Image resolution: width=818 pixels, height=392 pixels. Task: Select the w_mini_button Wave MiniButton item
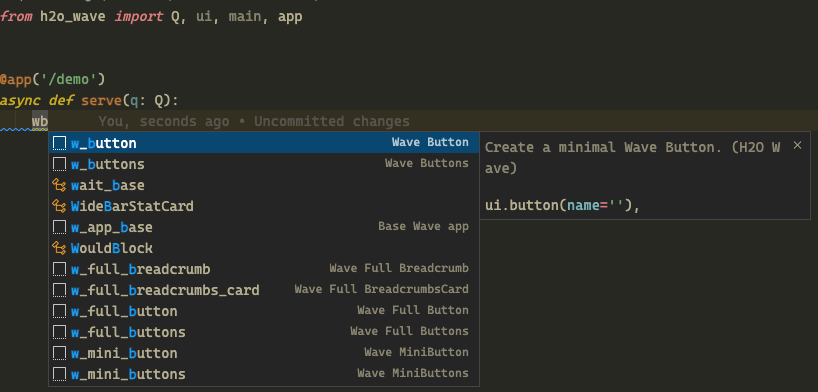[264, 353]
